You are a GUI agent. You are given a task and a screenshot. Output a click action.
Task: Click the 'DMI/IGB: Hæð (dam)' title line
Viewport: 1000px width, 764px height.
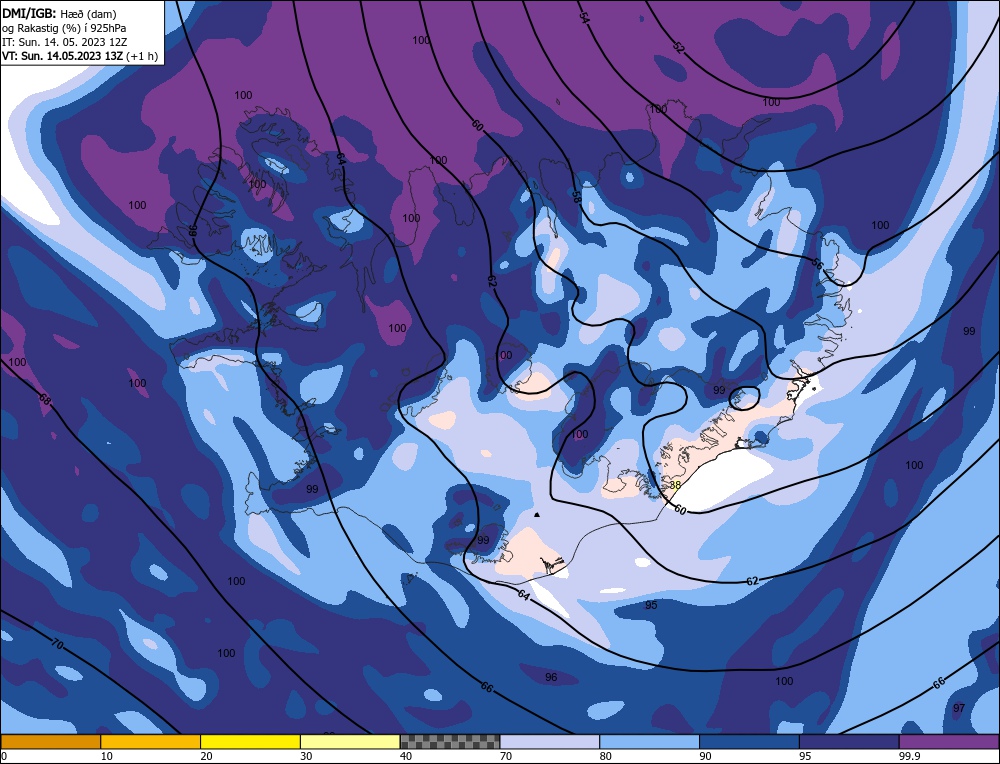59,13
